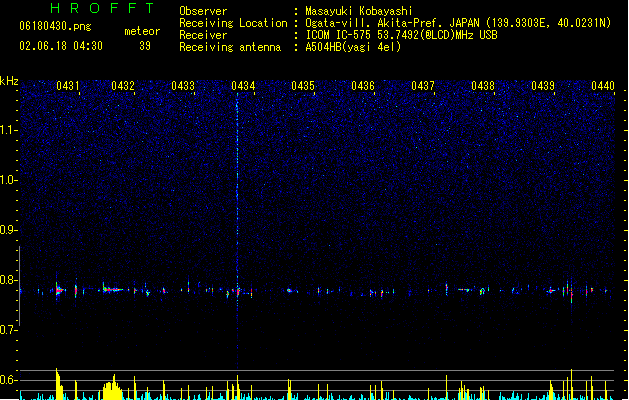
Task: Click the 0439 time marker
Action: [543, 85]
